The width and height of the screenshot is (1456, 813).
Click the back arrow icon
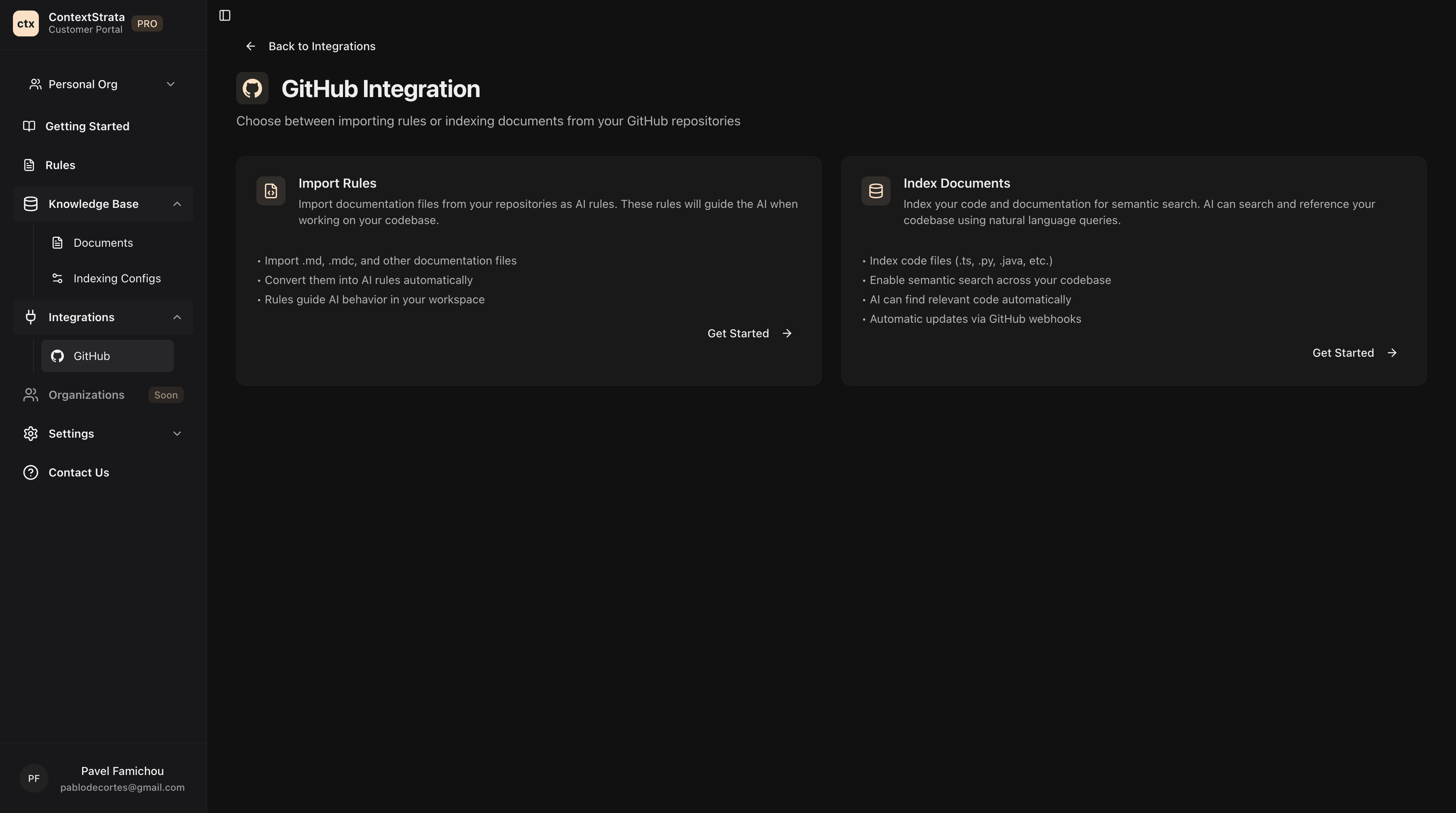pos(250,47)
